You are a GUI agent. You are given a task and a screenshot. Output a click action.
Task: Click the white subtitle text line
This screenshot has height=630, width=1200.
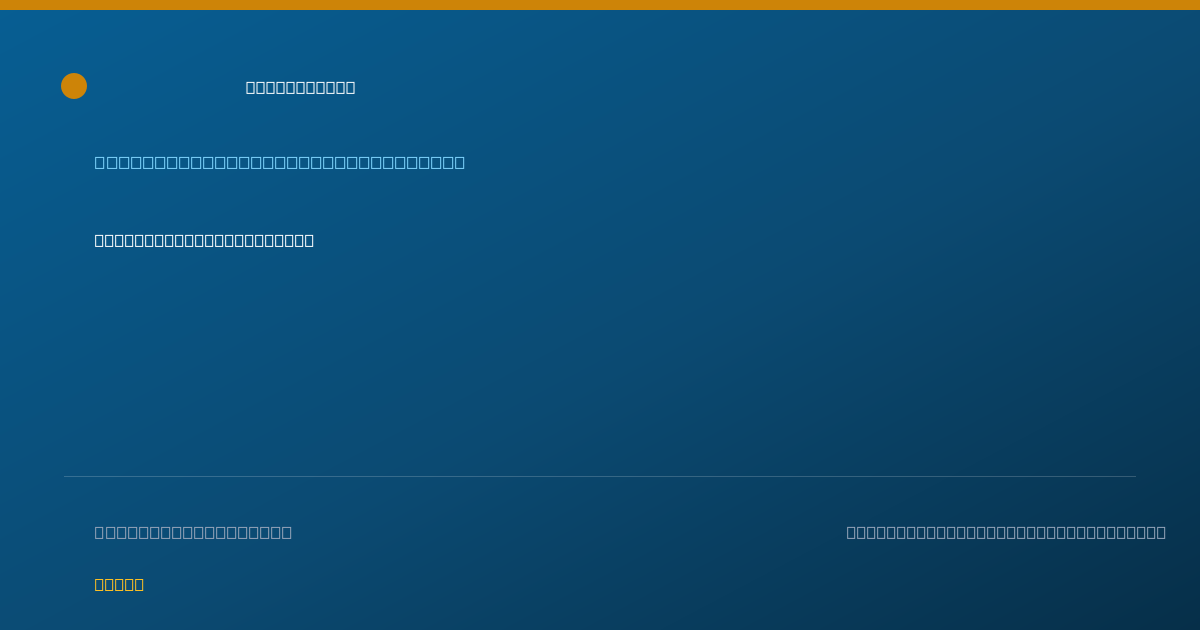point(204,240)
